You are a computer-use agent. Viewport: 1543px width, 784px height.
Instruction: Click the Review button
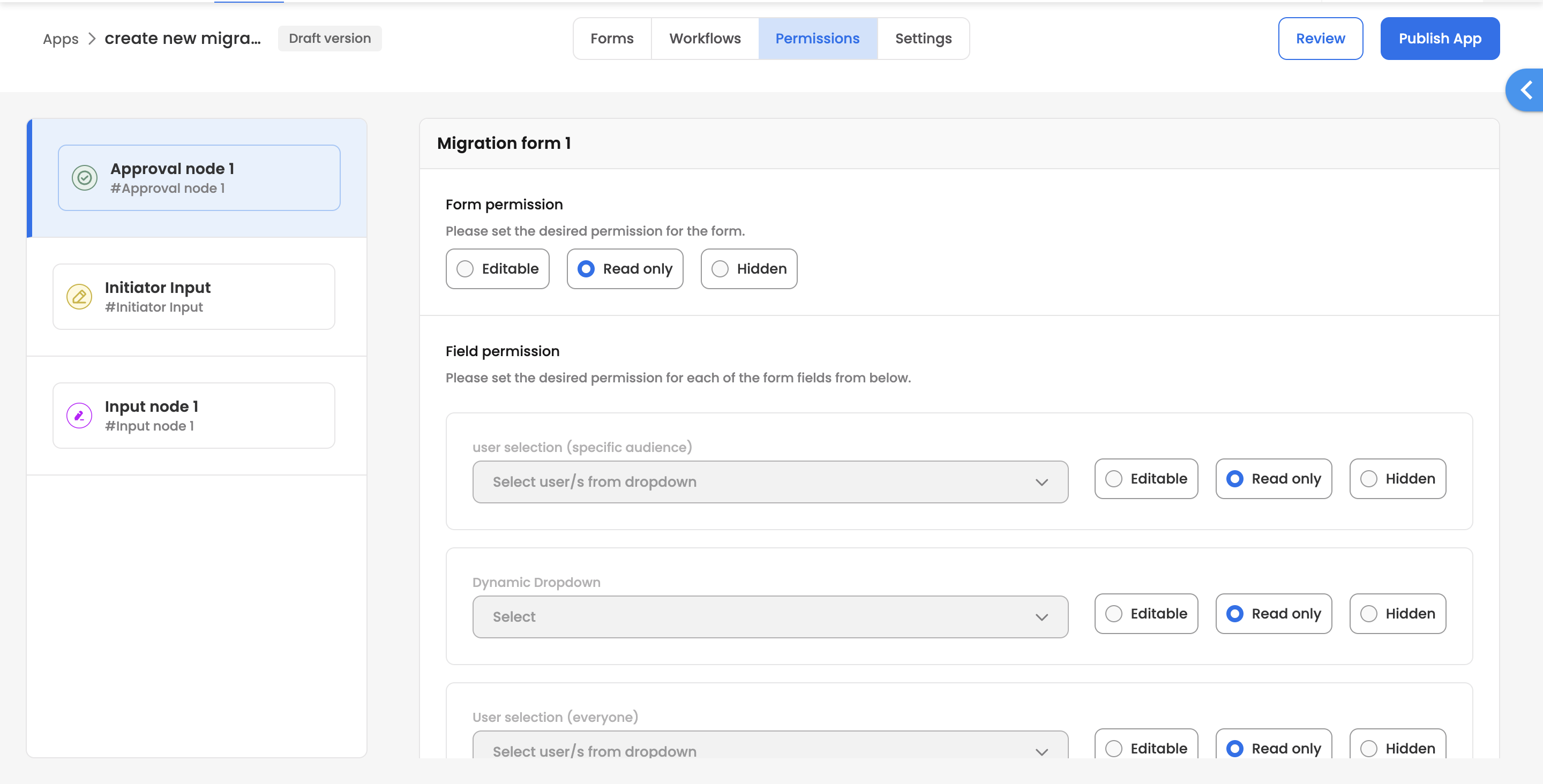[x=1320, y=39]
